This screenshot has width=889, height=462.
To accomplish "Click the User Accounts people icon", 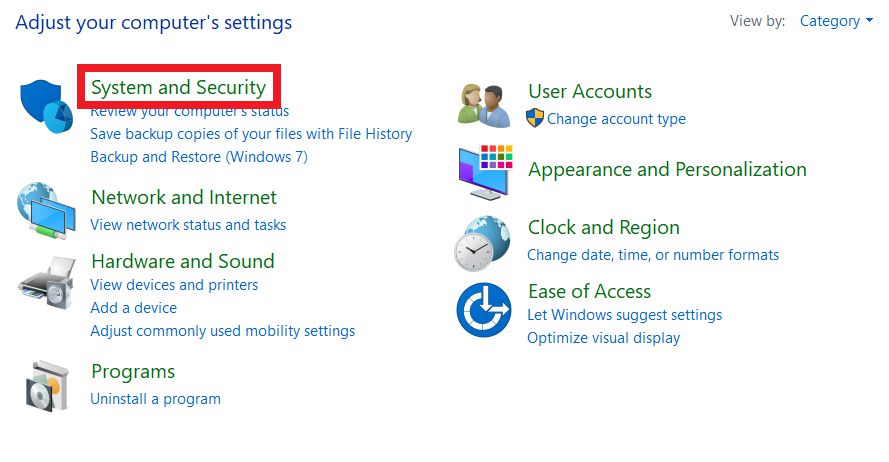I will (484, 103).
